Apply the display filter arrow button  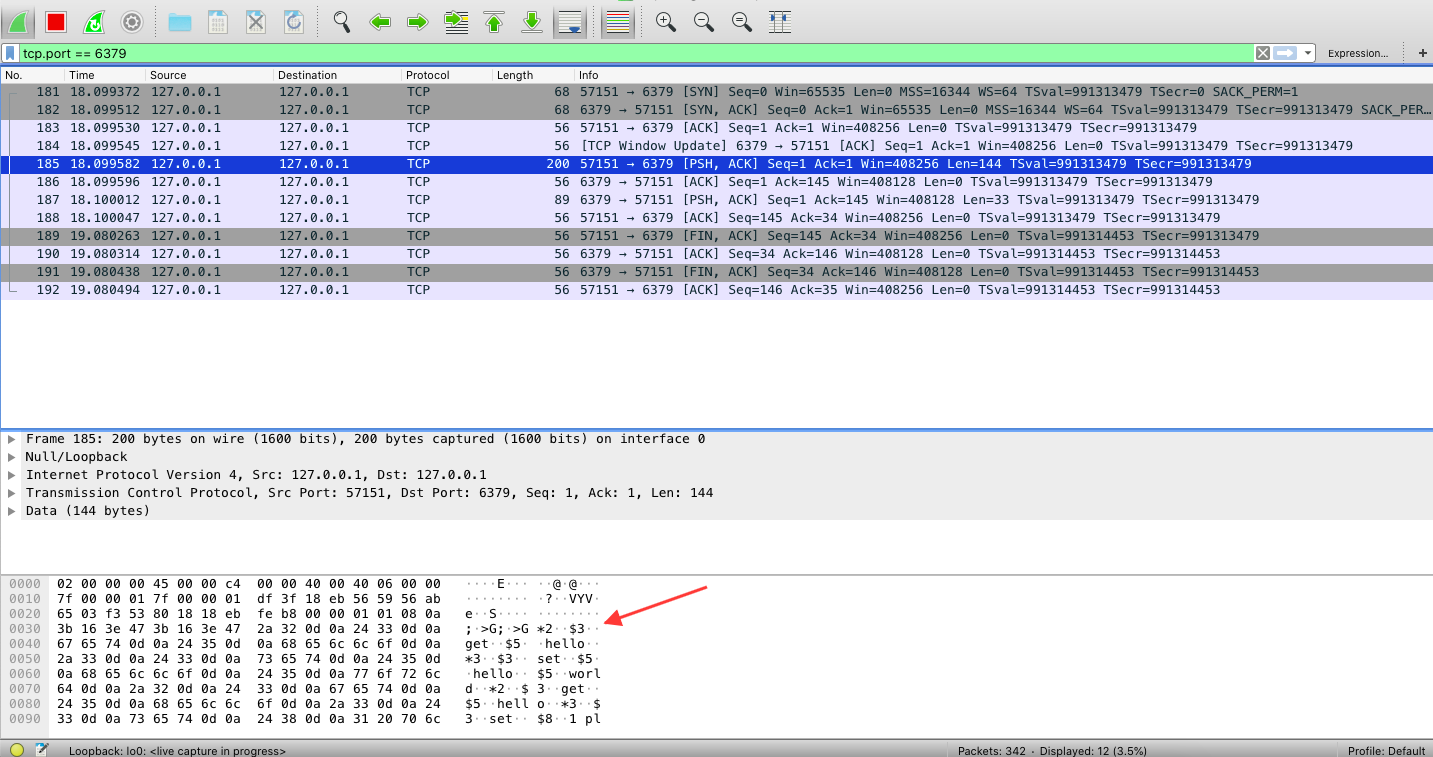pos(1286,53)
